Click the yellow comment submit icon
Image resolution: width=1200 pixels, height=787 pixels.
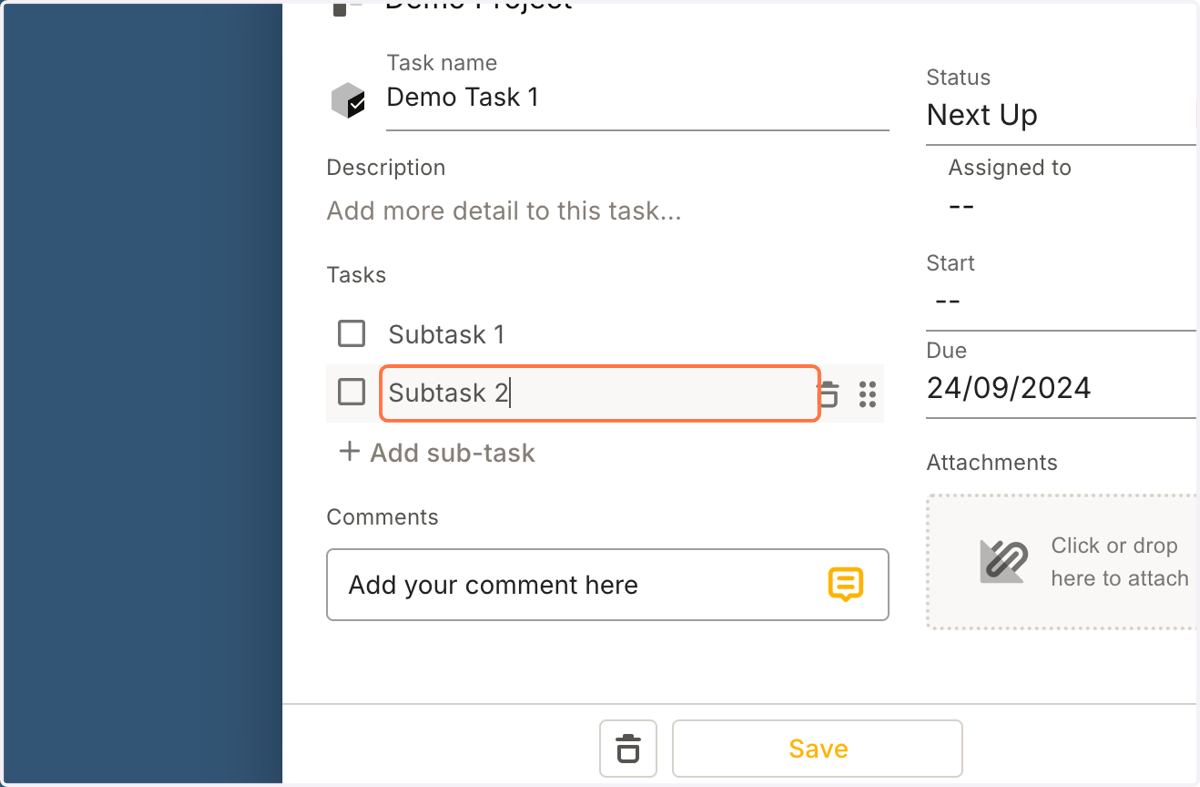pos(846,584)
